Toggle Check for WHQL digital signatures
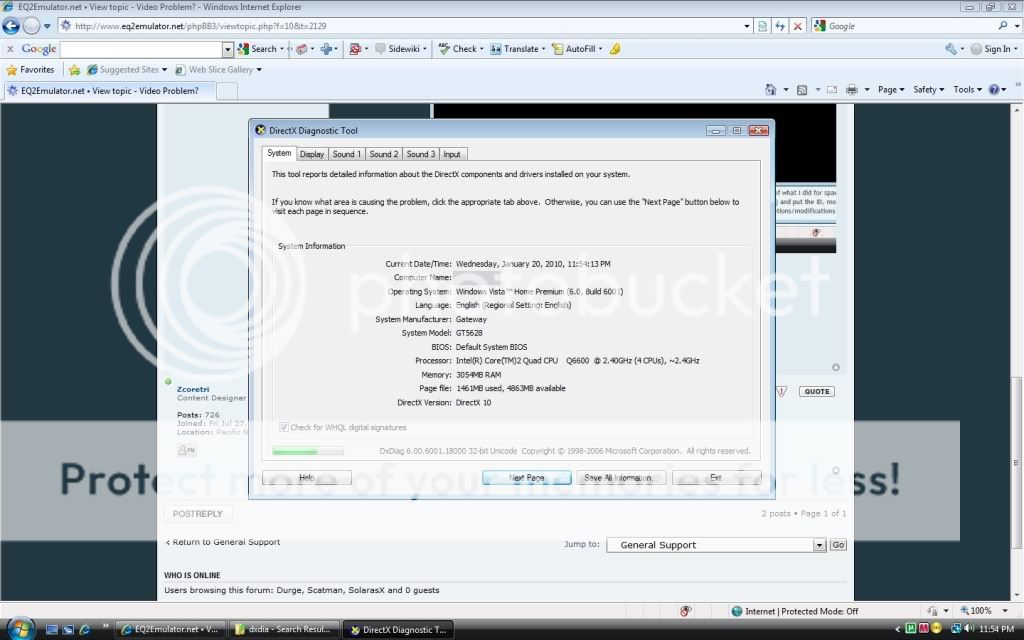1024x640 pixels. coord(284,427)
